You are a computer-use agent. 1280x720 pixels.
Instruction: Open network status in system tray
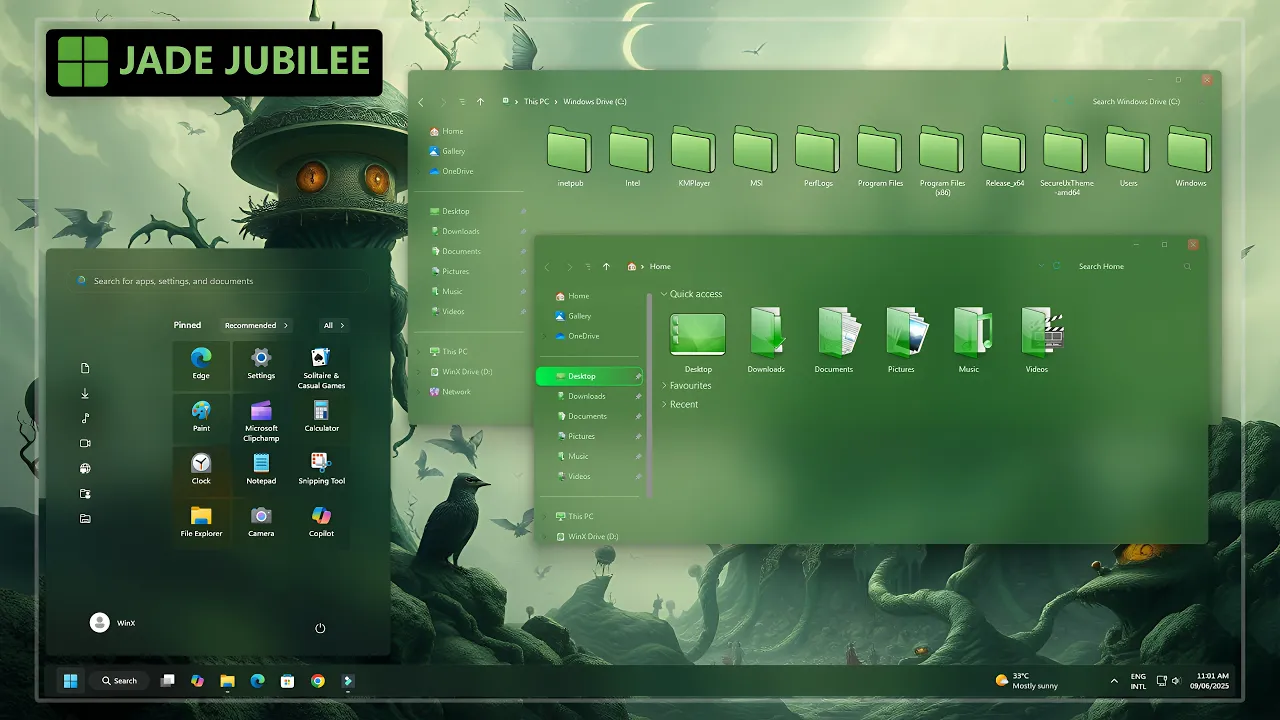tap(1162, 681)
